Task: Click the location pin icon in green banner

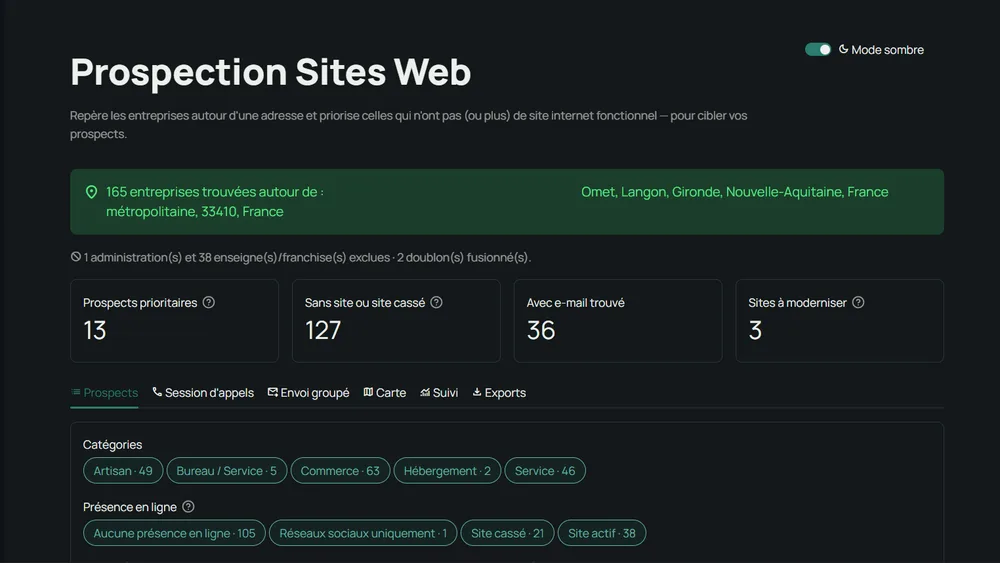Action: tap(91, 192)
